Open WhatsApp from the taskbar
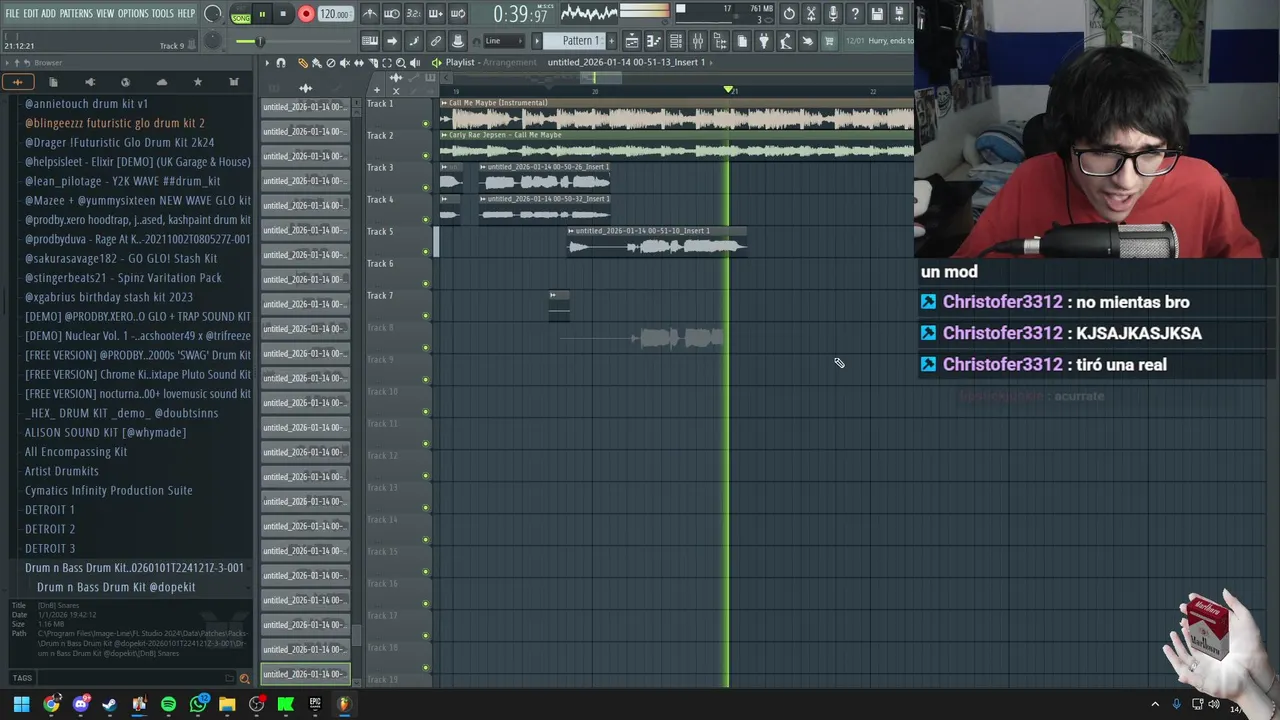 pyautogui.click(x=198, y=704)
